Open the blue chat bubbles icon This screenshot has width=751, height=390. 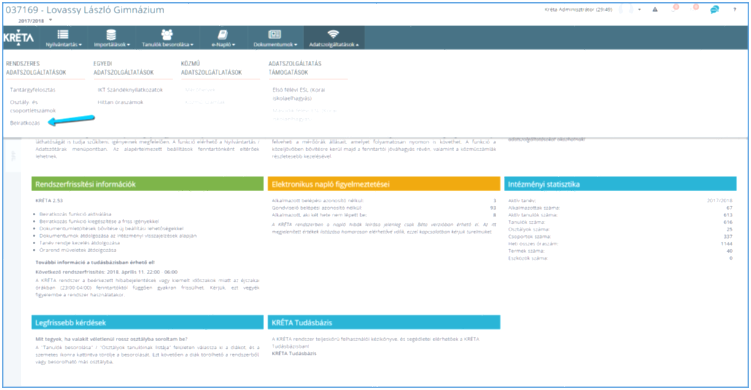coord(714,10)
